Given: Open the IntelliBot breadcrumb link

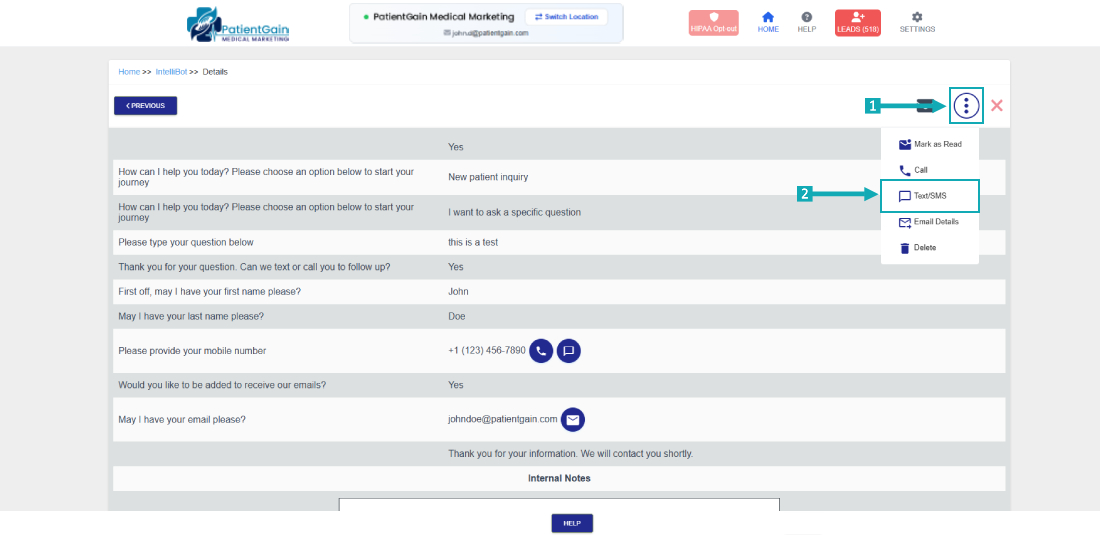Looking at the screenshot, I should click(171, 72).
